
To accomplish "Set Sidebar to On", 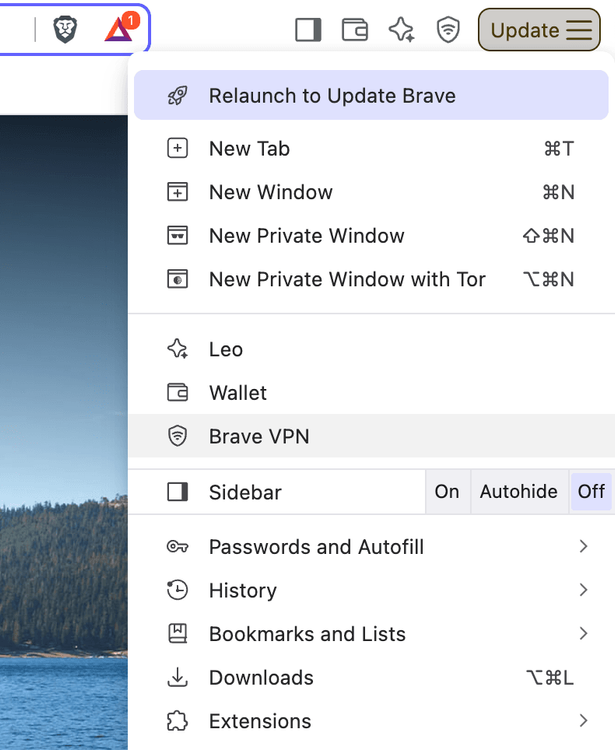I will click(x=447, y=492).
